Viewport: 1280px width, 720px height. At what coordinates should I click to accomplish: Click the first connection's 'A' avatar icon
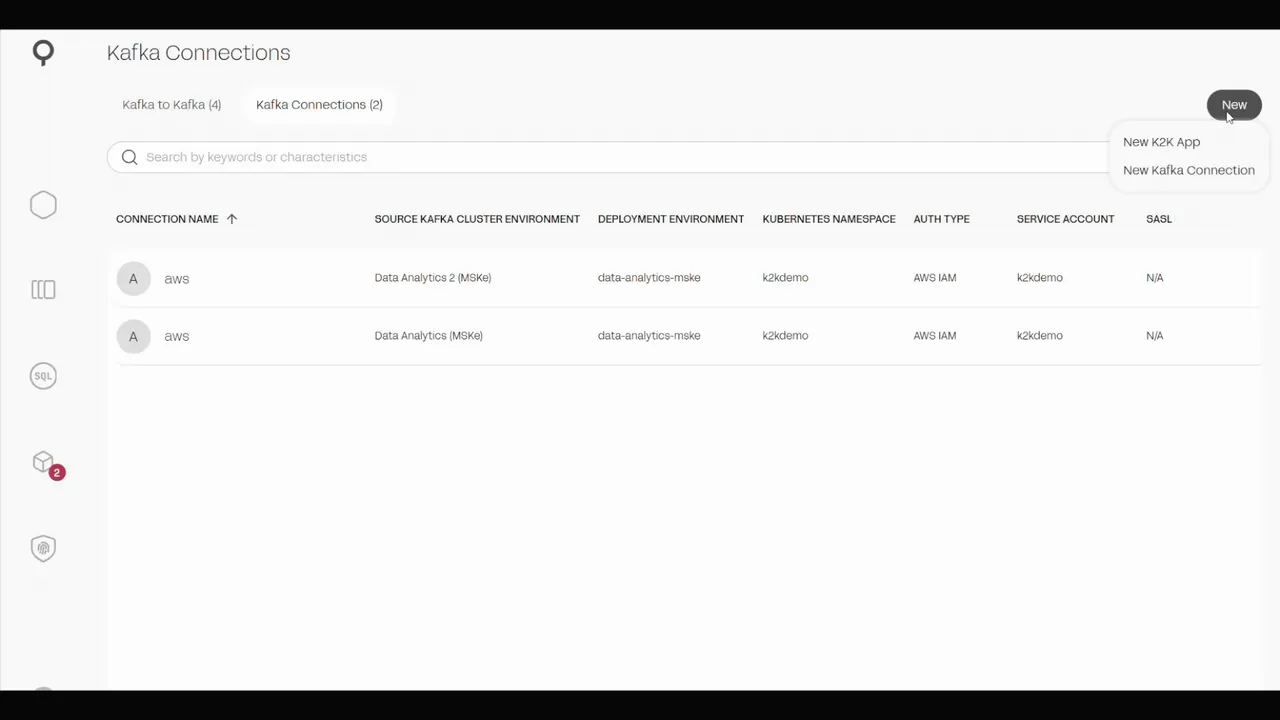point(133,278)
